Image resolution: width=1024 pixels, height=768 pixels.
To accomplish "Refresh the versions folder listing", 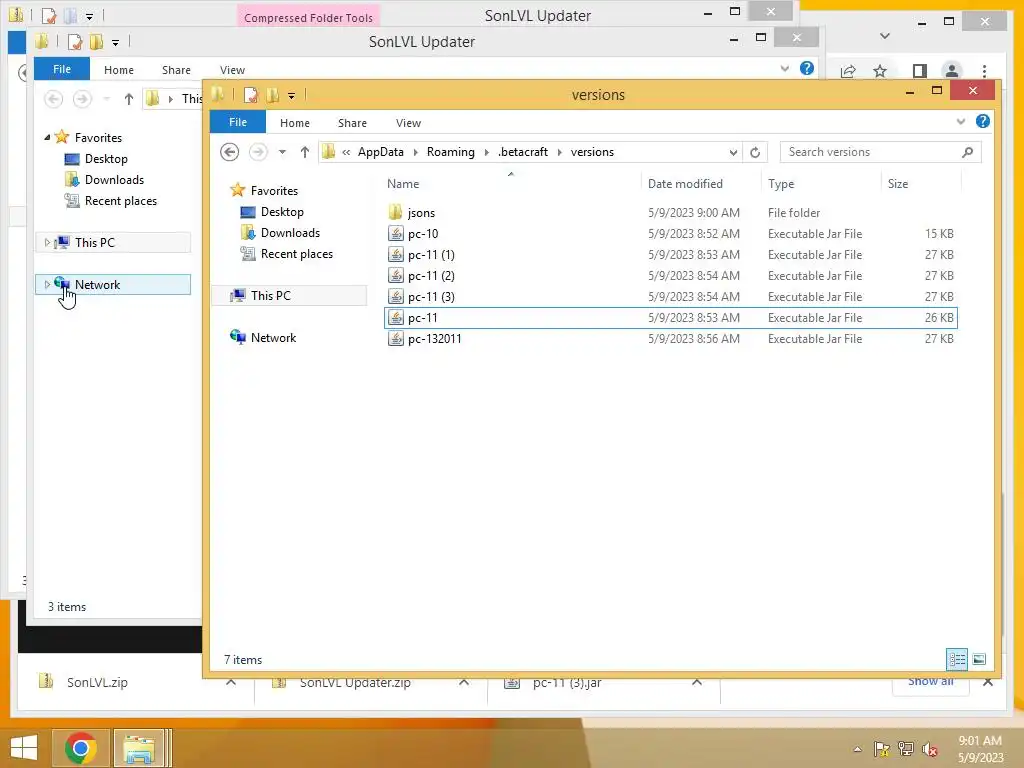I will [755, 152].
